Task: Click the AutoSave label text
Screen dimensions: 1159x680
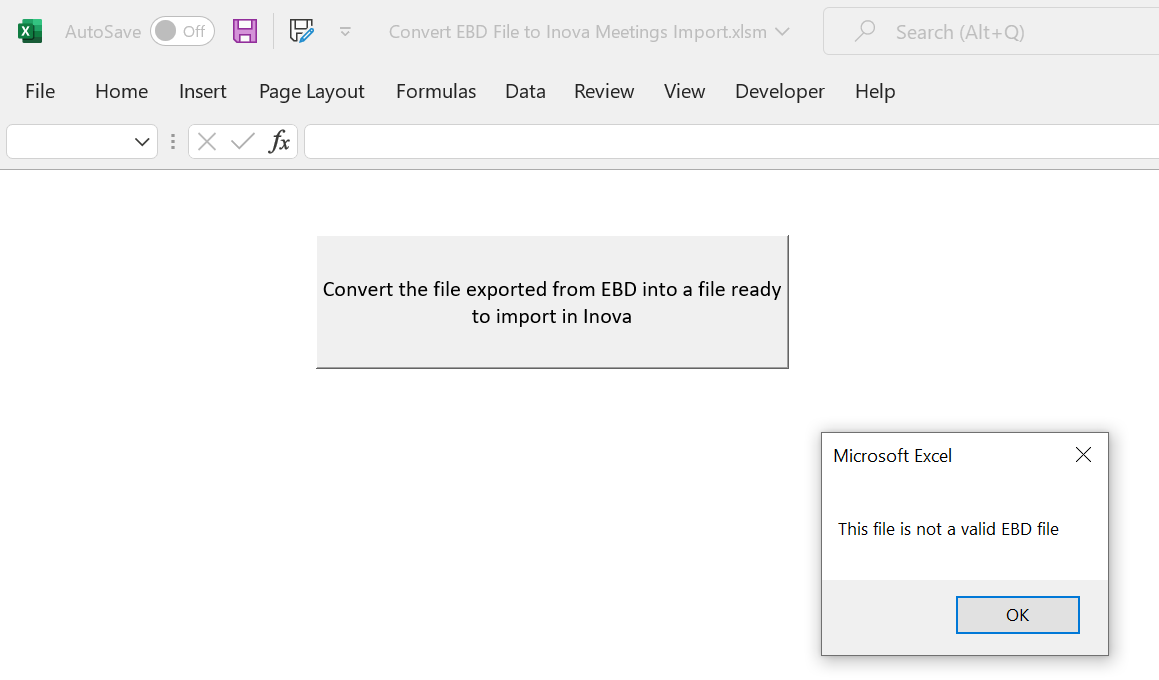Action: [x=103, y=32]
